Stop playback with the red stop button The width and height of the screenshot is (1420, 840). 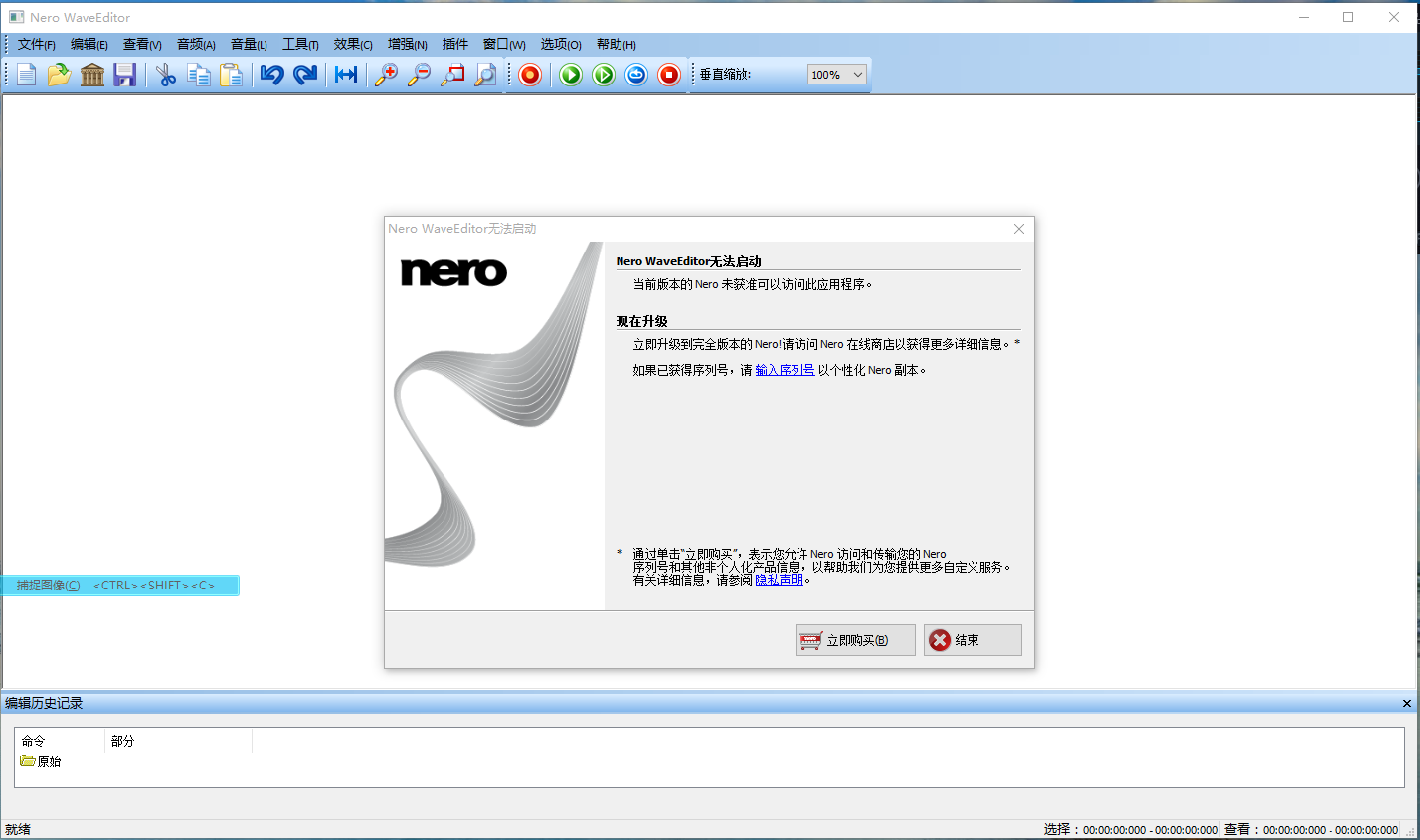pyautogui.click(x=669, y=75)
